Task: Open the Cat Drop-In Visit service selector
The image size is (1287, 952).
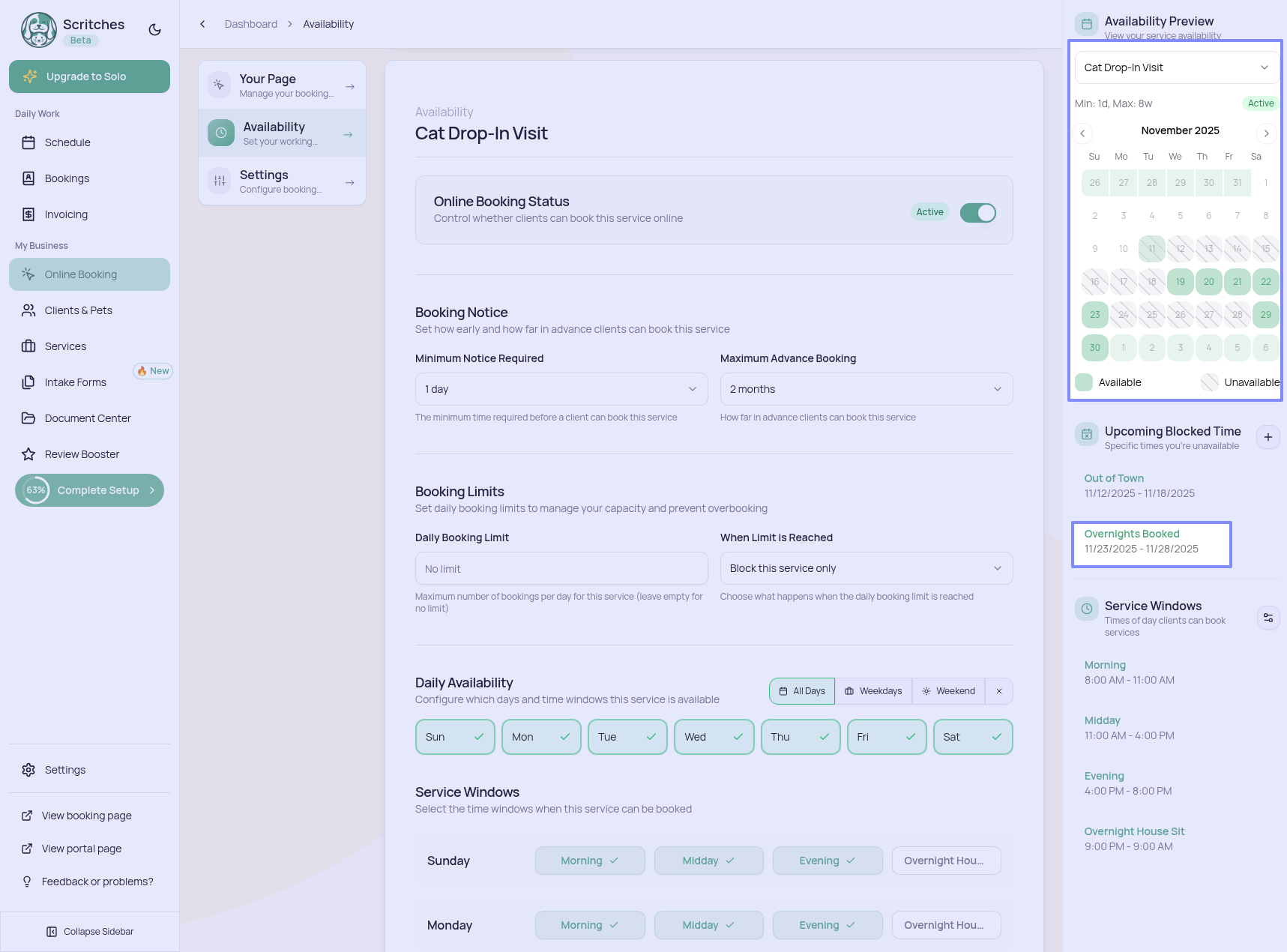Action: 1175,67
